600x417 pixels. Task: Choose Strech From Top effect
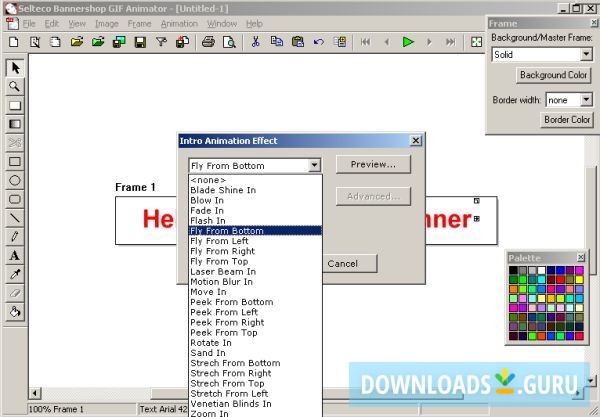[x=255, y=383]
